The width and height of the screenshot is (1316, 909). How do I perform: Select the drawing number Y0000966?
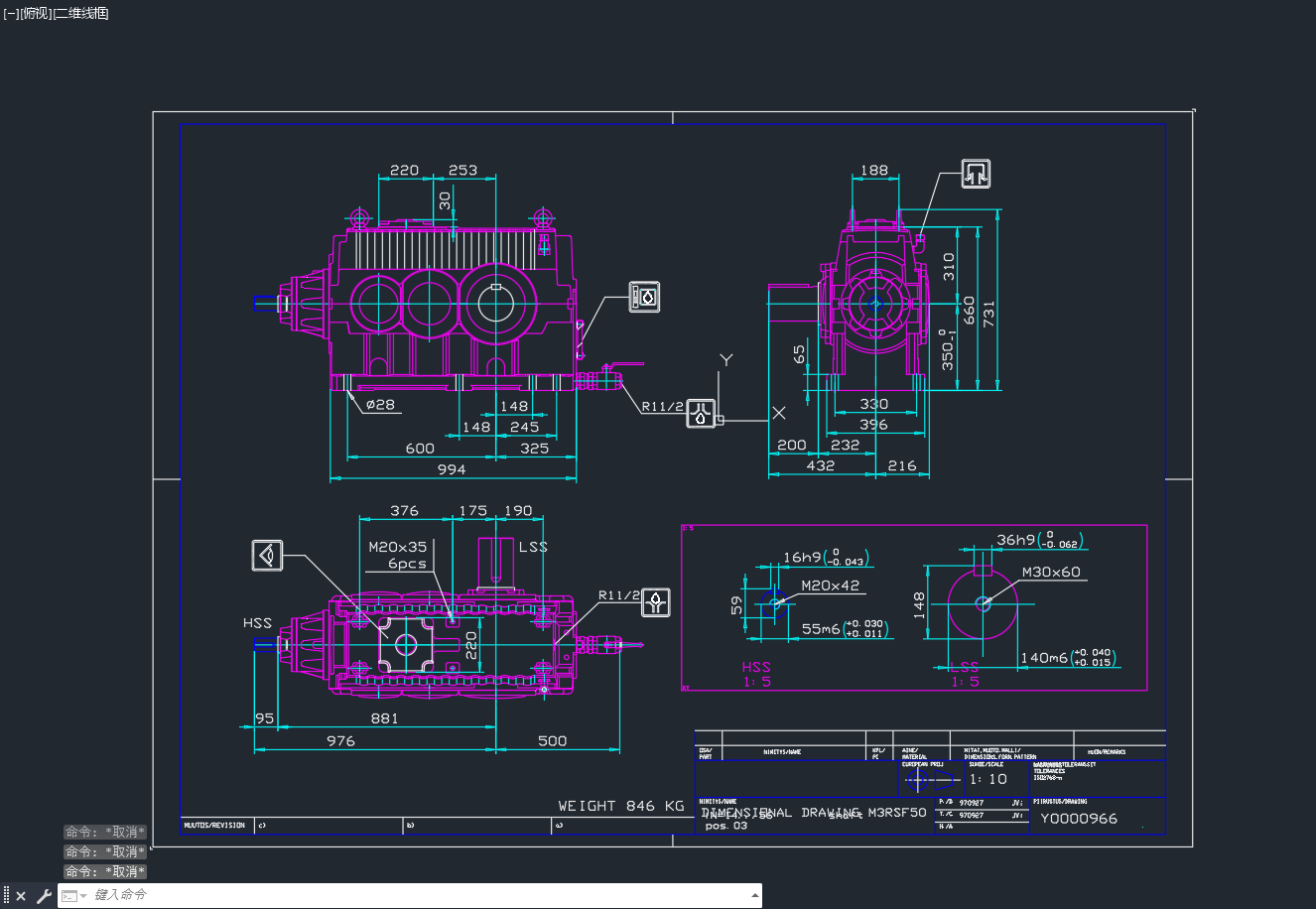click(x=1079, y=819)
